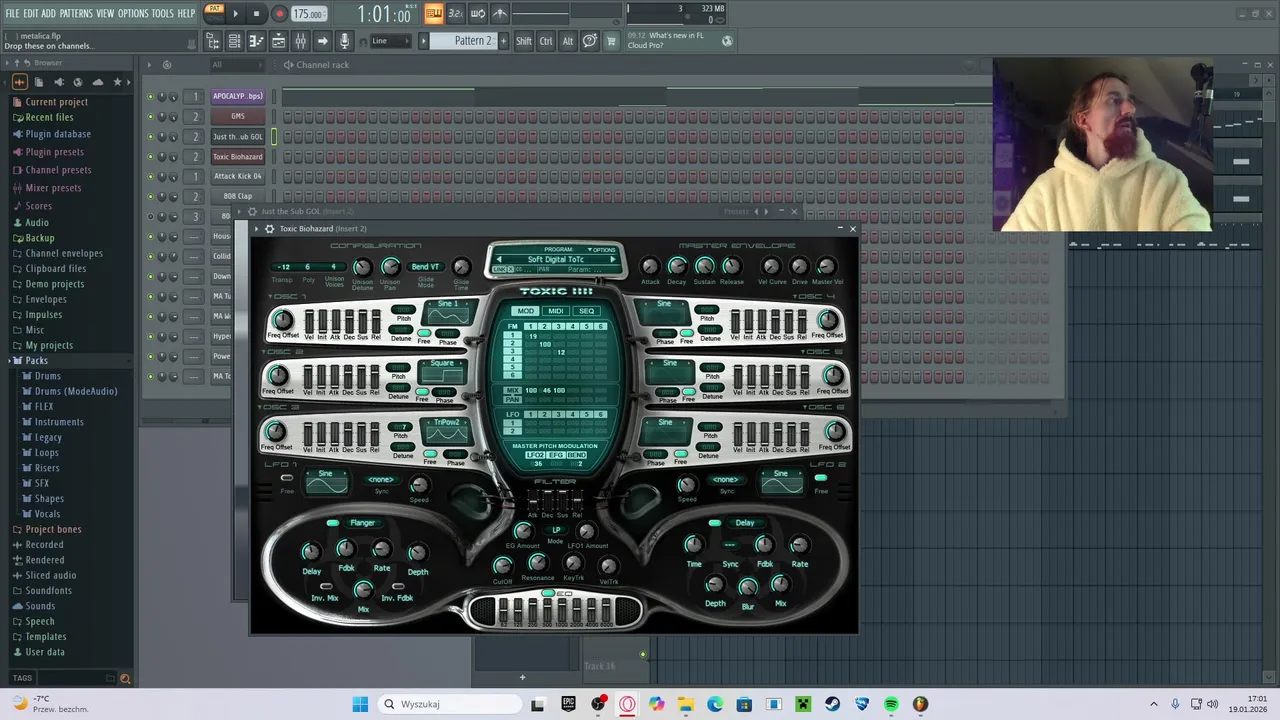
Task: Select the Attack Kick 04 channel button
Action: pyautogui.click(x=237, y=176)
